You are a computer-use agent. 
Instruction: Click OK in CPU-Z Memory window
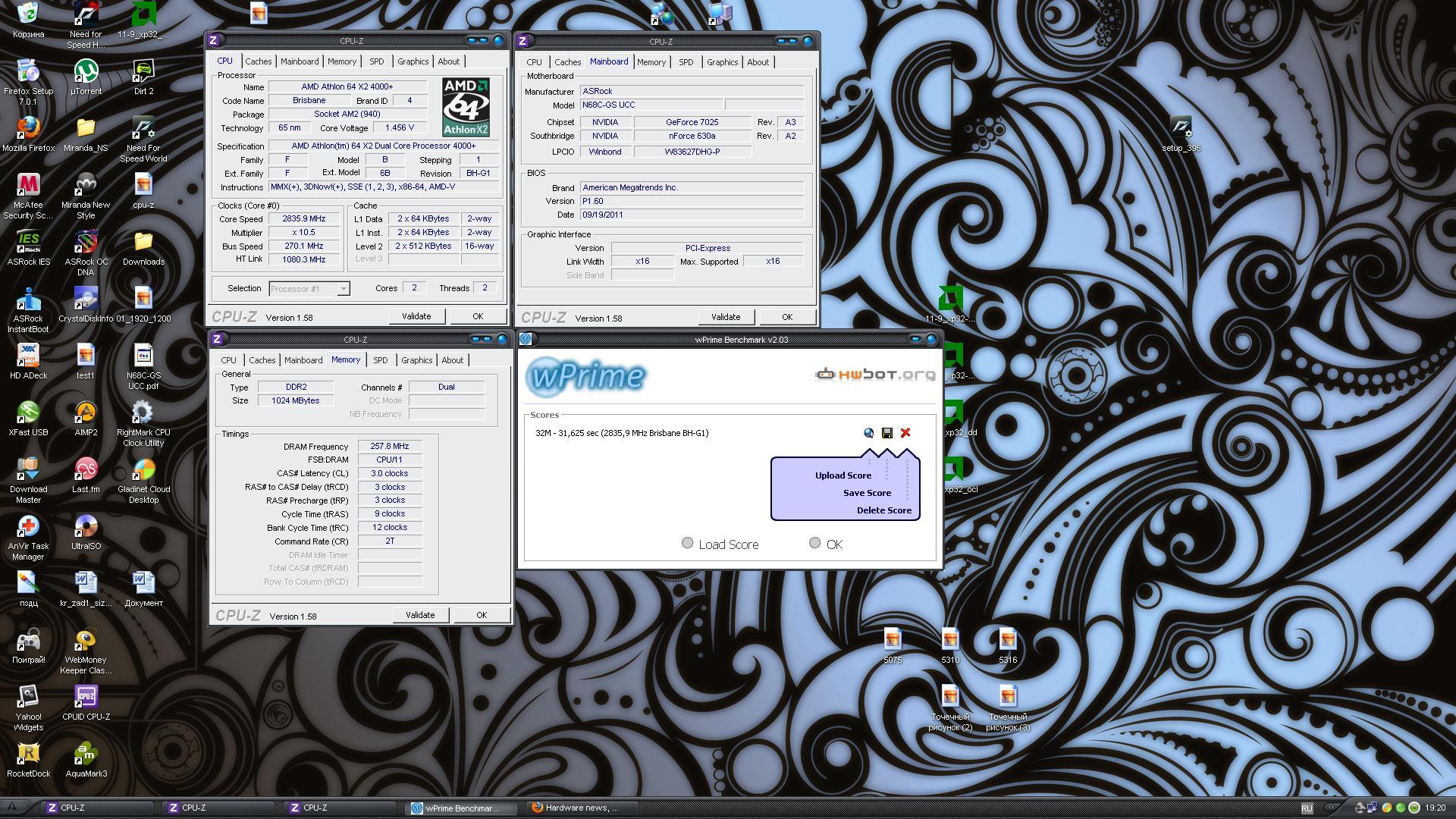tap(482, 615)
